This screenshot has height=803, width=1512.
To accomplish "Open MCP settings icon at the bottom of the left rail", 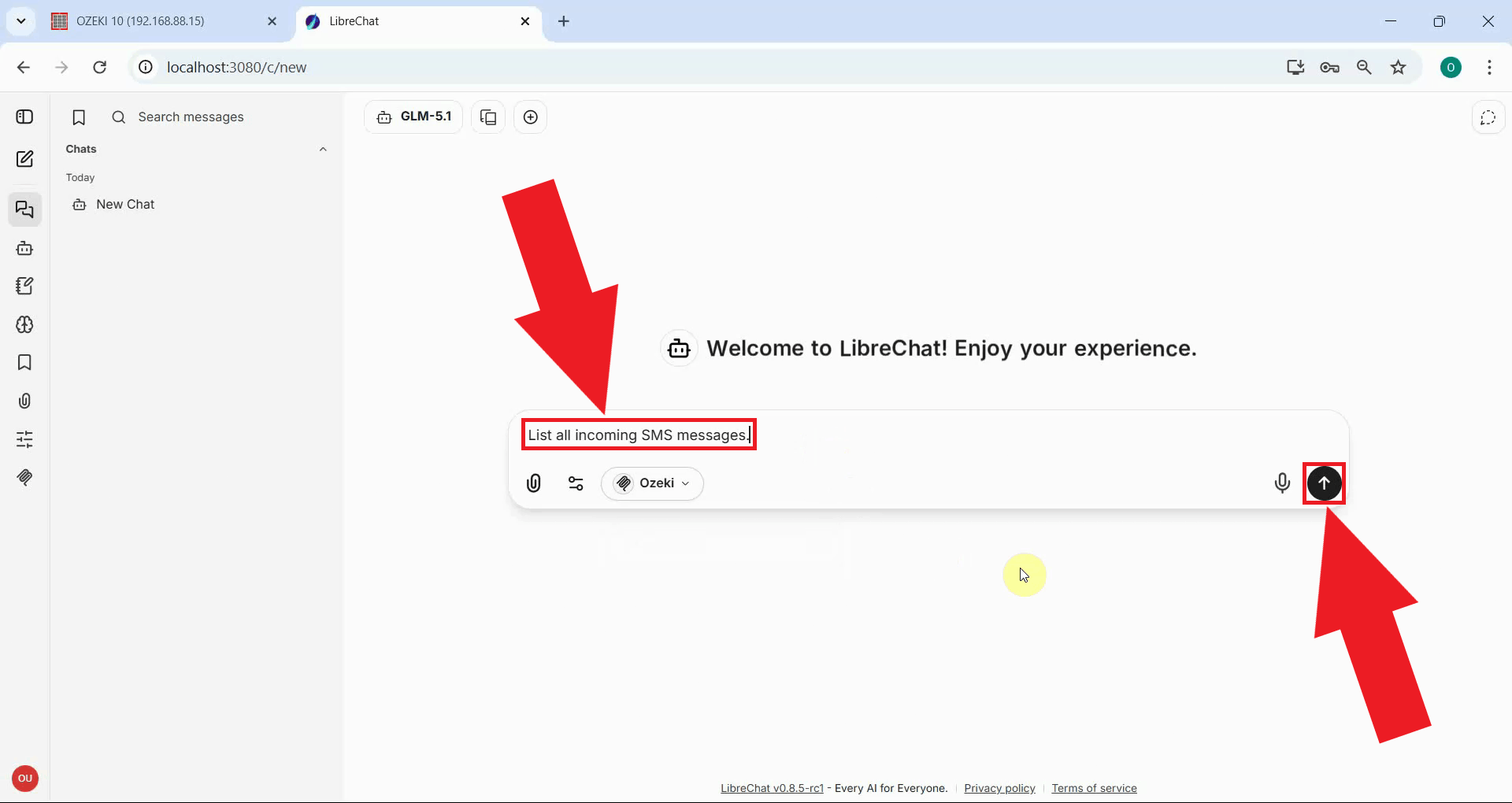I will tap(24, 477).
